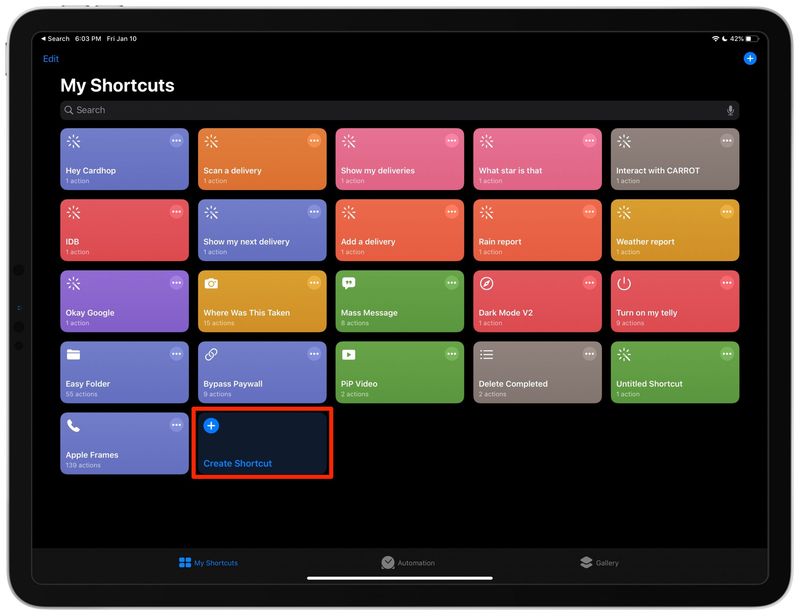Image resolution: width=800 pixels, height=616 pixels.
Task: Open options for Rain report shortcut
Action: point(589,212)
